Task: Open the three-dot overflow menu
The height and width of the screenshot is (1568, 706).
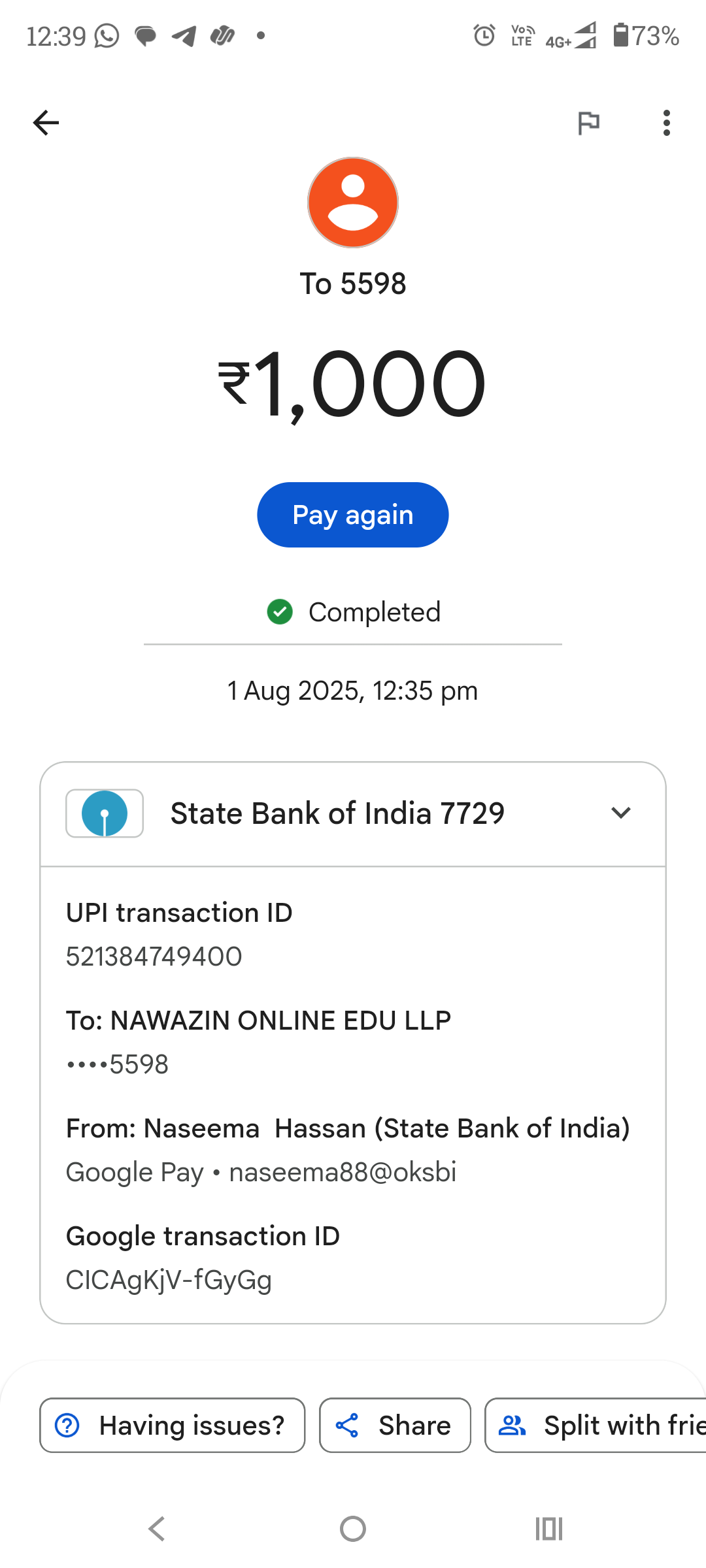Action: pyautogui.click(x=666, y=123)
